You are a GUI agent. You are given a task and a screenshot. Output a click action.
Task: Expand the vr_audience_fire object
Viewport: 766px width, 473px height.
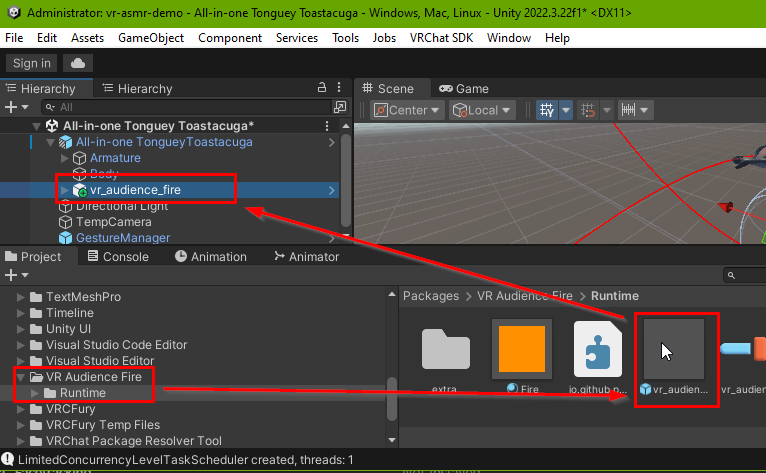click(64, 190)
